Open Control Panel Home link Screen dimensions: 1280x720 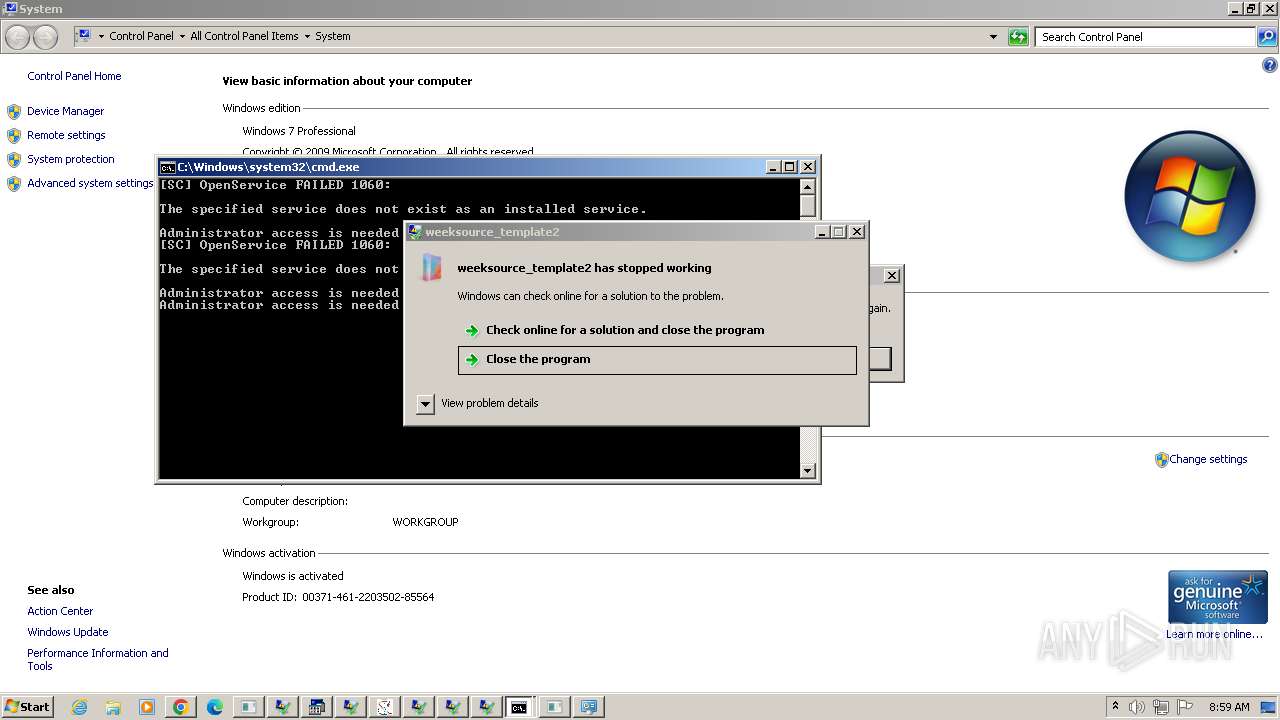click(x=74, y=76)
